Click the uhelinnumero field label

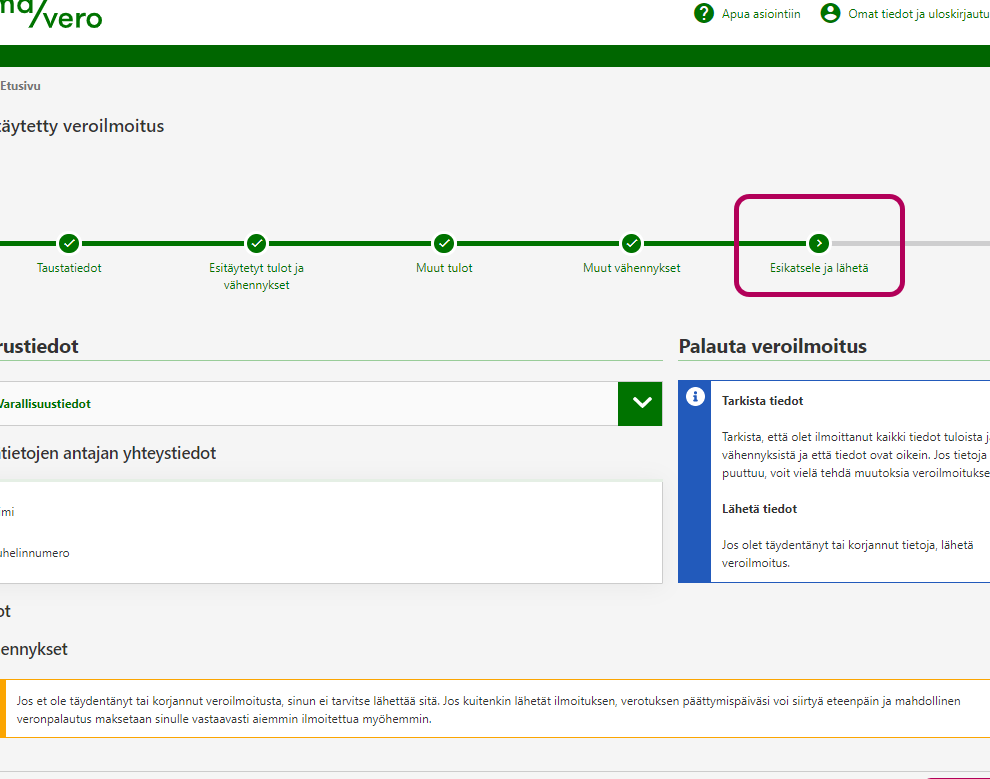[x=35, y=553]
